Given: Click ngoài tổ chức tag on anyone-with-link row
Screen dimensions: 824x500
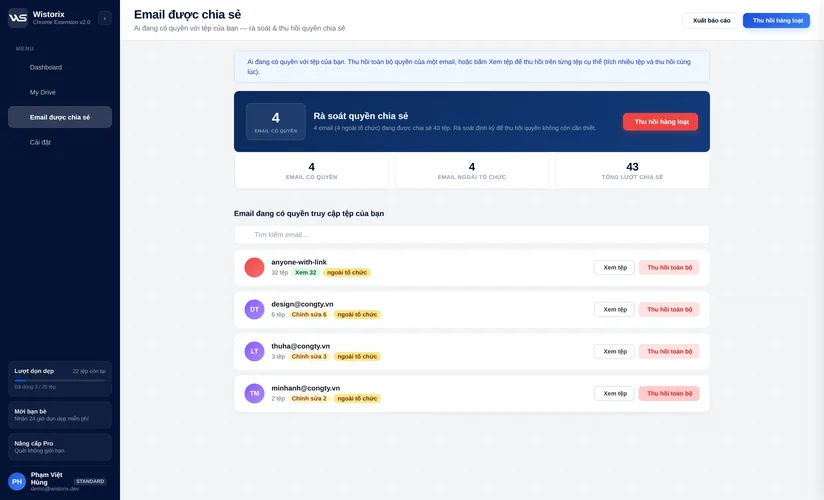Looking at the screenshot, I should tap(347, 272).
